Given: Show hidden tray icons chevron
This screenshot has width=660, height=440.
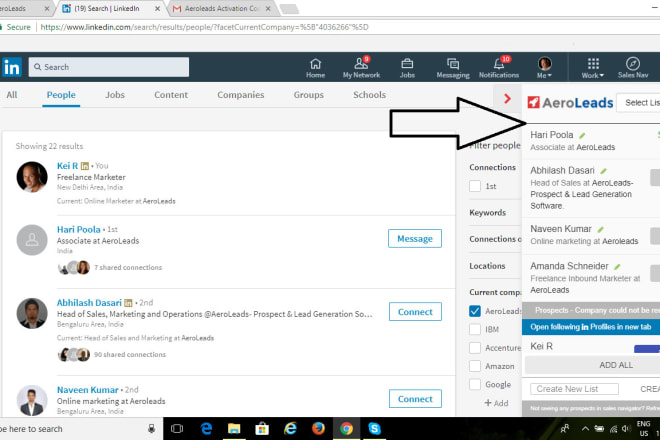Looking at the screenshot, I should [x=585, y=429].
